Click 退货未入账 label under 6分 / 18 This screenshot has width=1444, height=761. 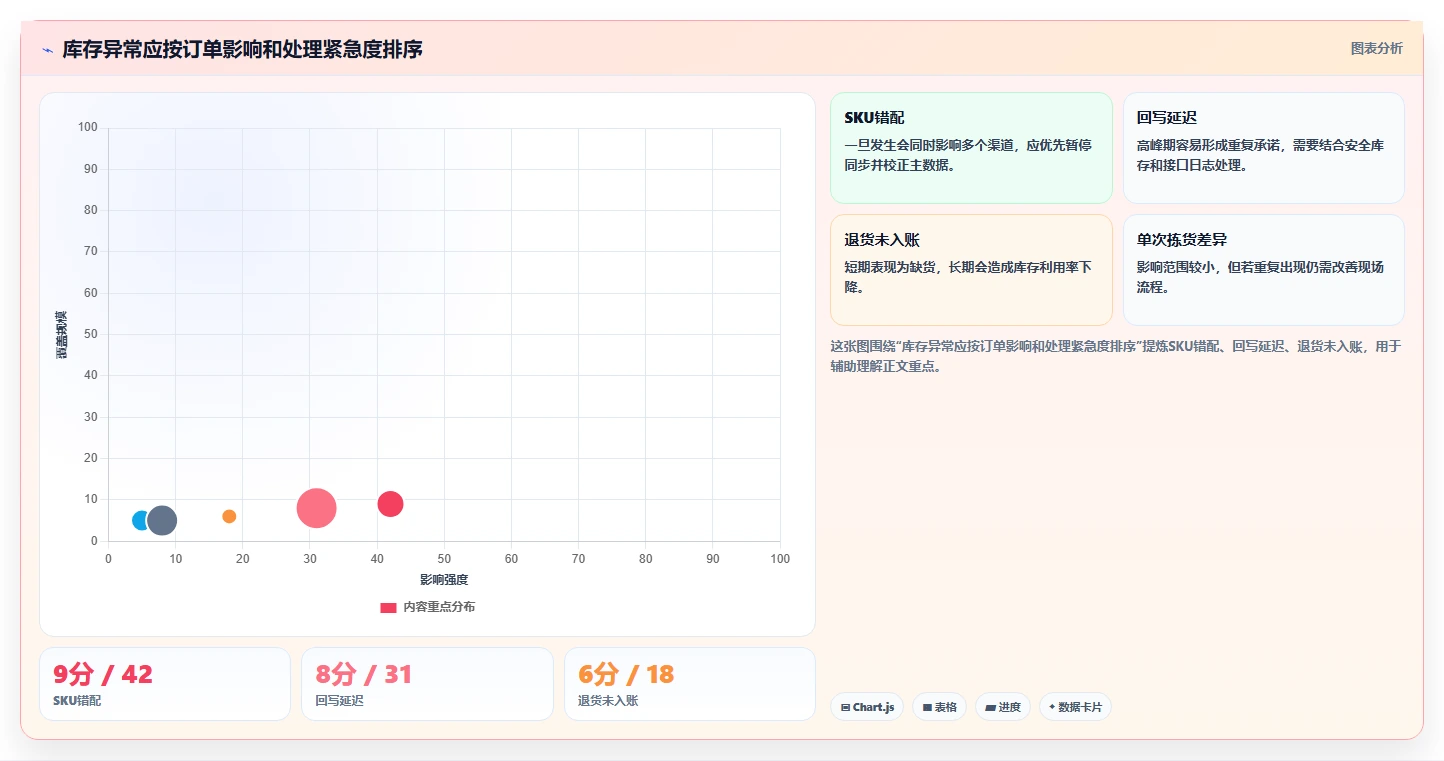click(608, 701)
